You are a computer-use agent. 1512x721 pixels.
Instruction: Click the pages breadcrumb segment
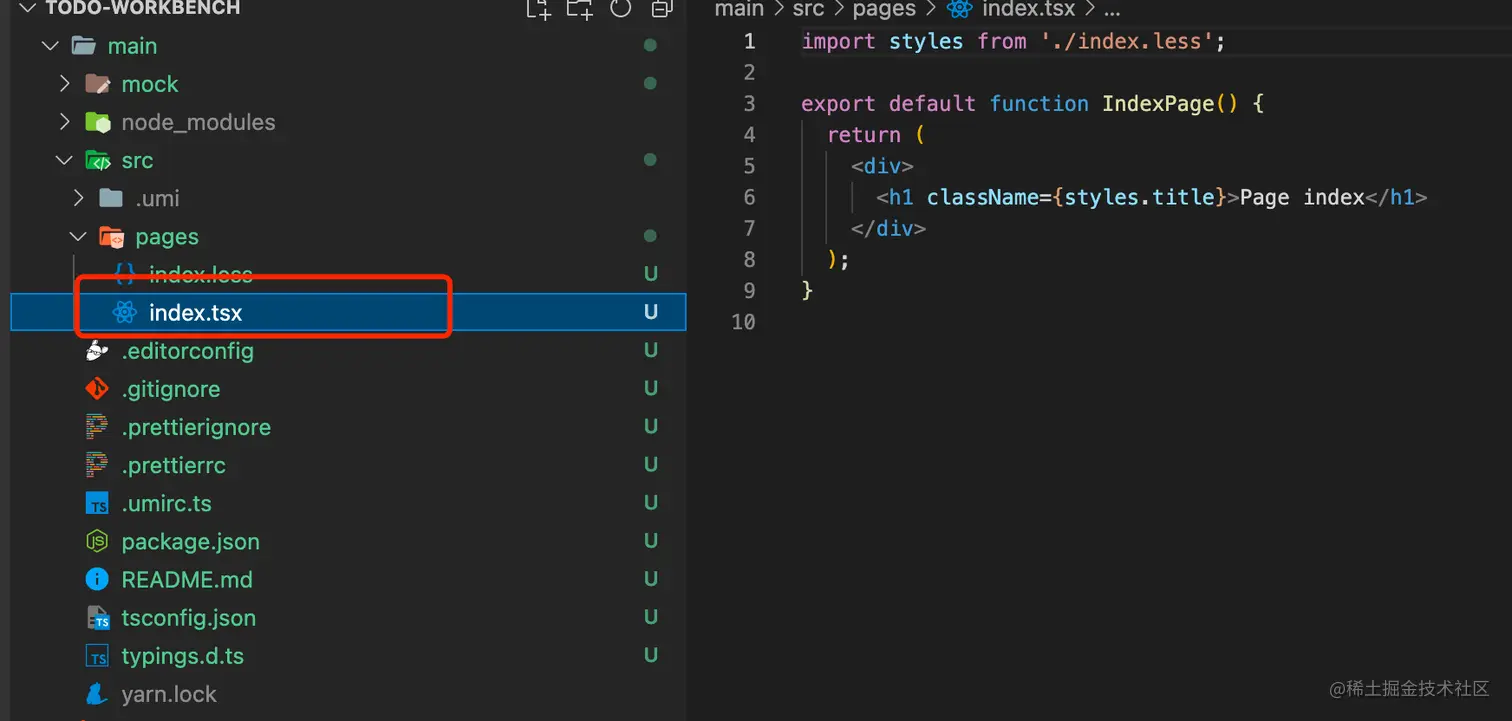point(884,9)
